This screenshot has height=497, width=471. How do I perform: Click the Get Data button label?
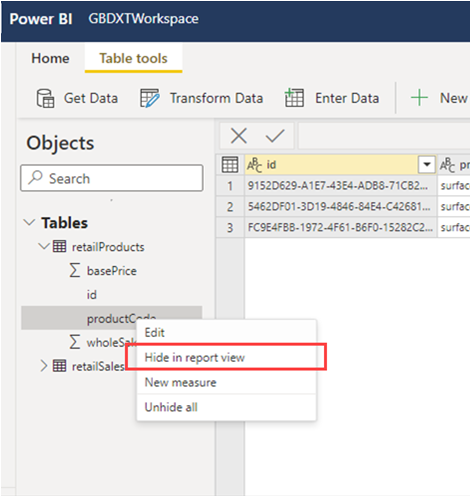[x=91, y=98]
